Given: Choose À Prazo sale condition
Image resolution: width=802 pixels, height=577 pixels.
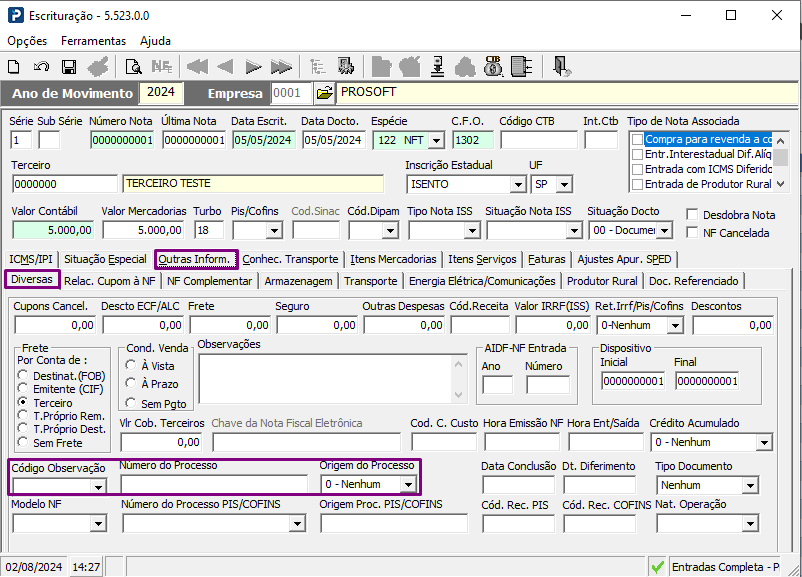Looking at the screenshot, I should point(131,384).
